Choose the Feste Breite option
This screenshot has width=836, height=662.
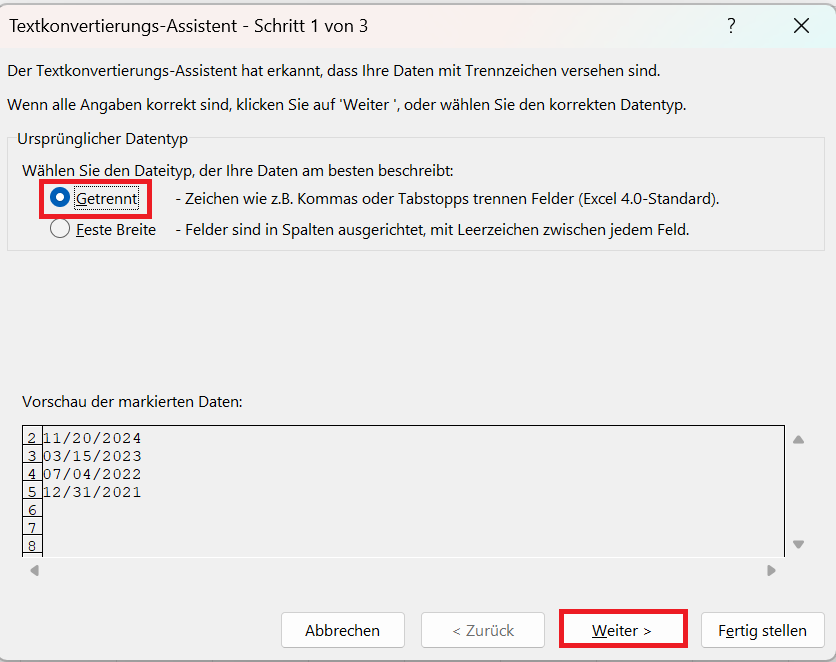tap(60, 229)
